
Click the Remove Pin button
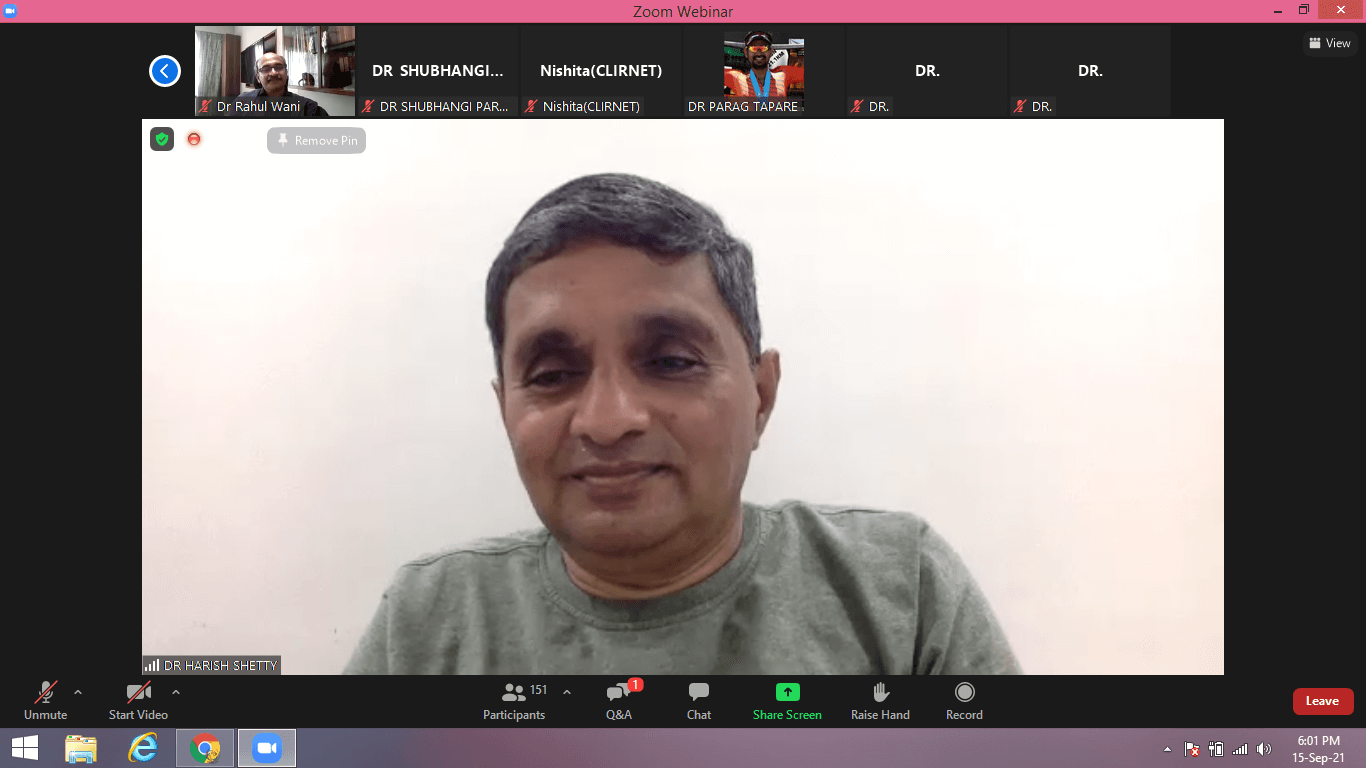pos(316,141)
